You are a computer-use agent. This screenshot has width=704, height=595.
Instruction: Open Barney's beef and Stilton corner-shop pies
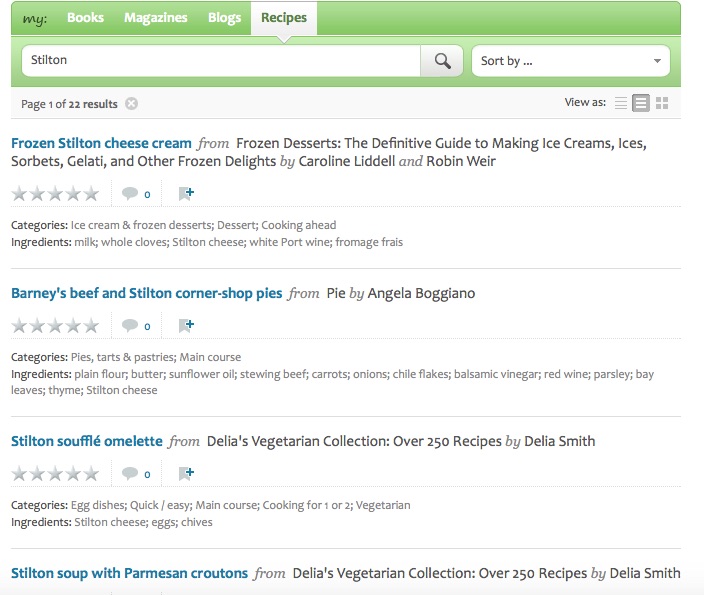pyautogui.click(x=146, y=293)
